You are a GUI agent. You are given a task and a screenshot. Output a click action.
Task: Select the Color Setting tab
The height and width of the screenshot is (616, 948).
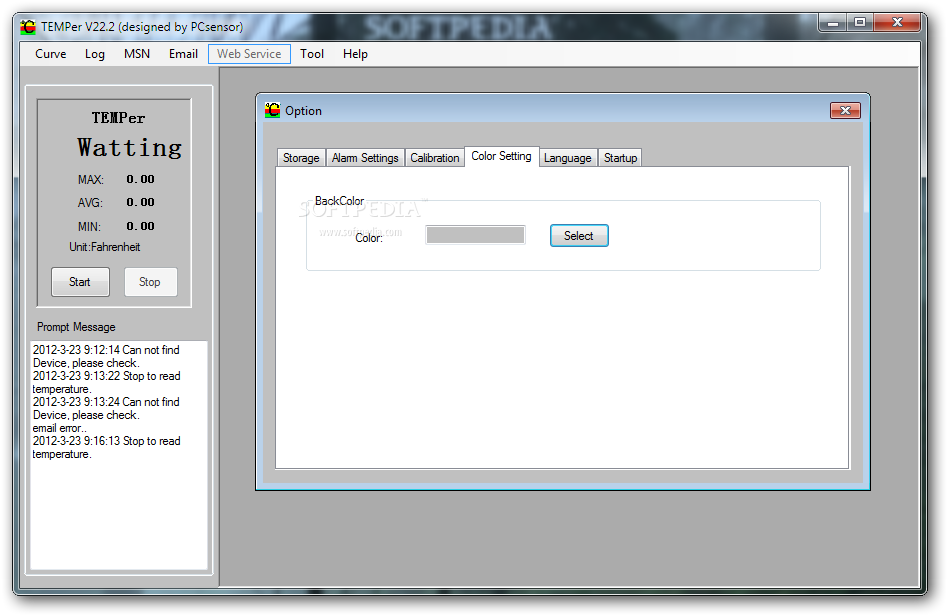(x=501, y=156)
